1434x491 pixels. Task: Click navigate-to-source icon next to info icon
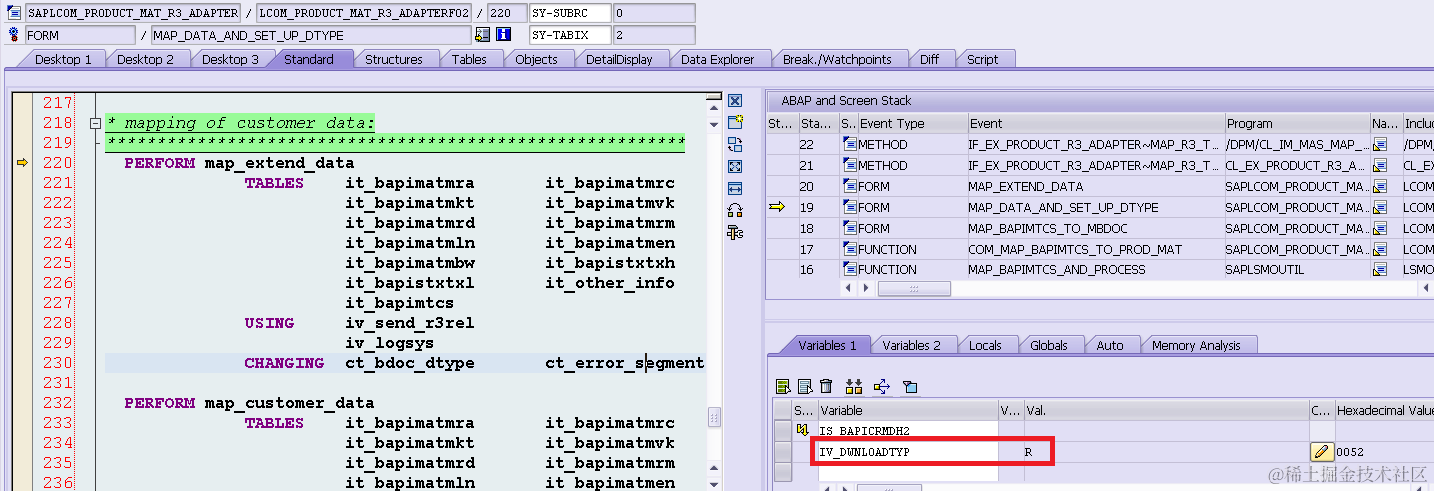tap(483, 35)
